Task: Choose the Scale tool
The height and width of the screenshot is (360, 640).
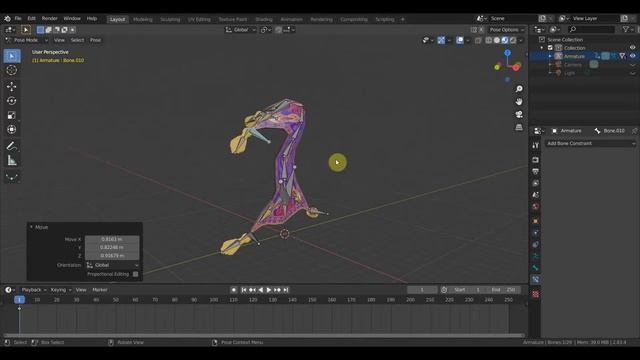Action: [x=12, y=115]
